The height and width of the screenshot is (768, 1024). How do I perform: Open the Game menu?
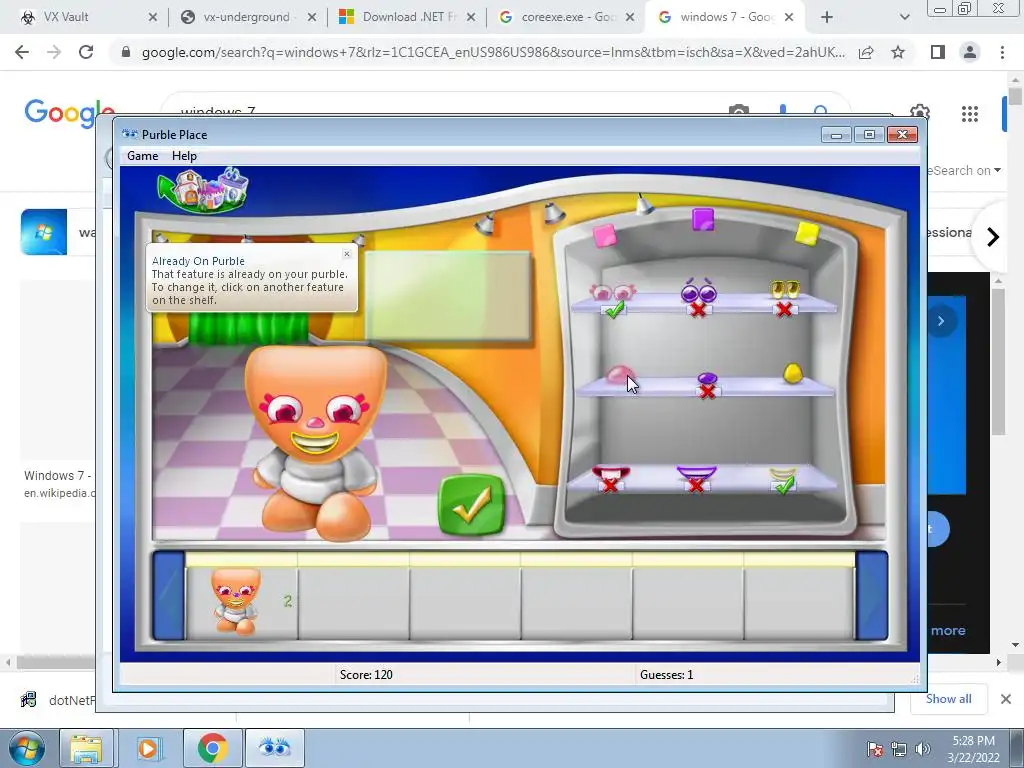coord(142,155)
